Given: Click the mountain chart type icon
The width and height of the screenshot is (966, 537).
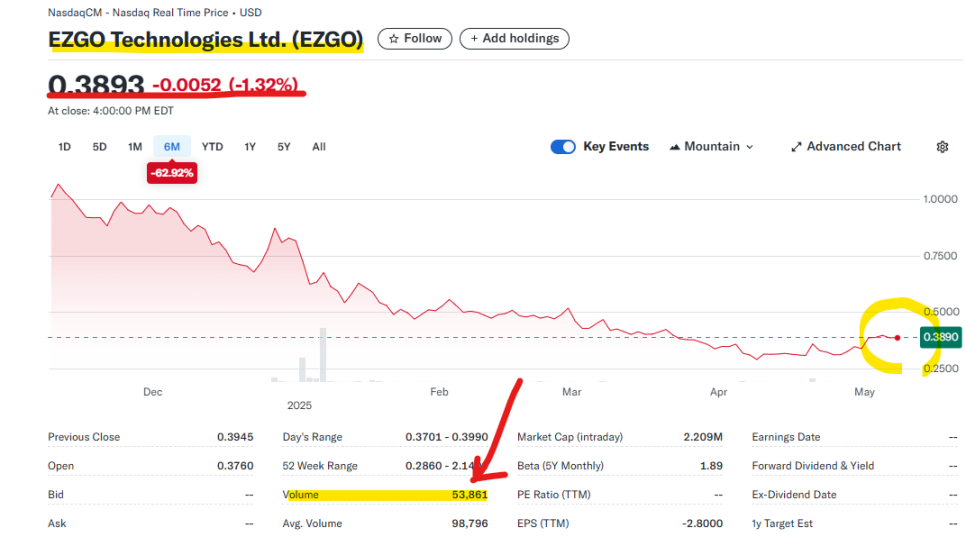Looking at the screenshot, I should click(x=675, y=147).
